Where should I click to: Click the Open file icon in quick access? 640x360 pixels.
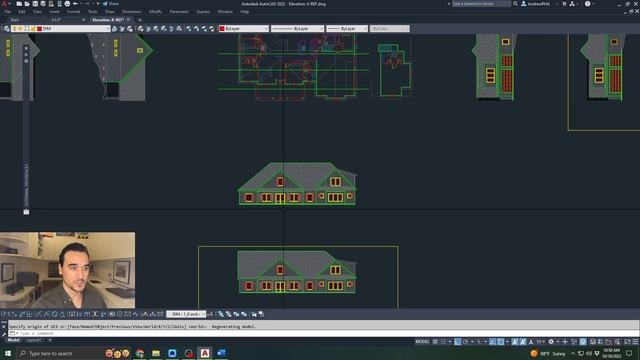27,4
